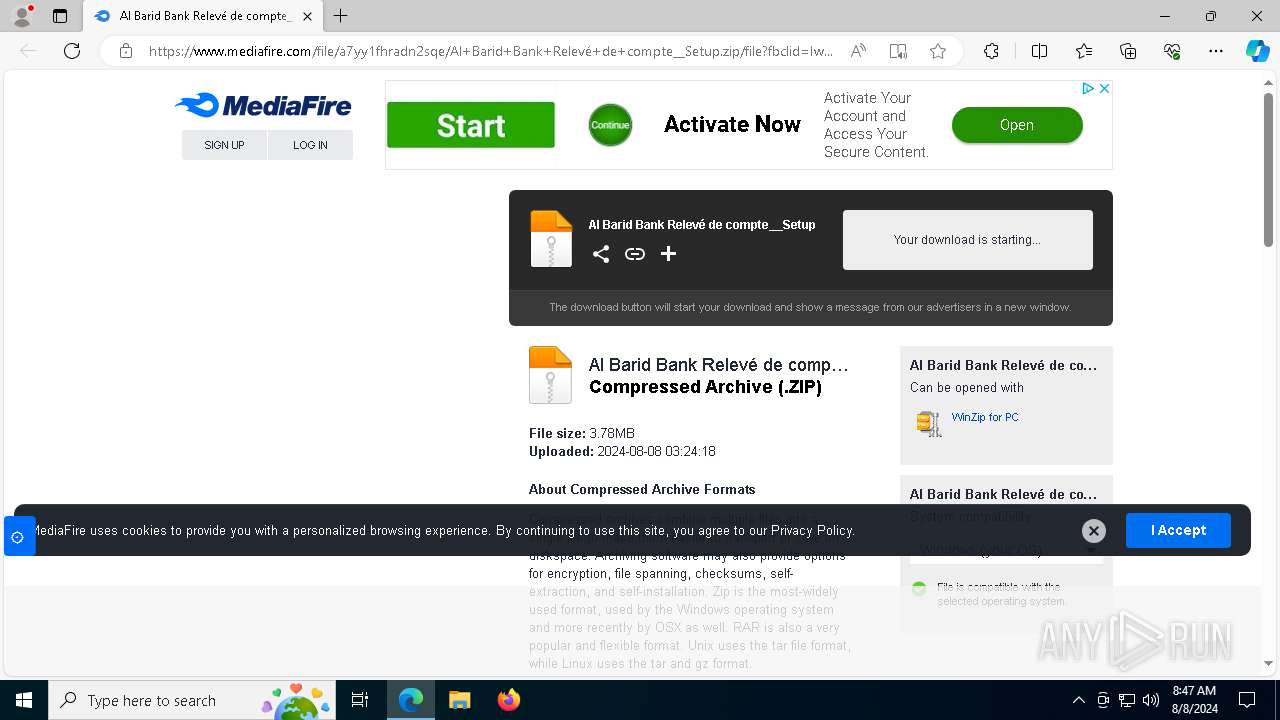Click the SIGN UP button
1280x720 pixels.
(x=224, y=145)
